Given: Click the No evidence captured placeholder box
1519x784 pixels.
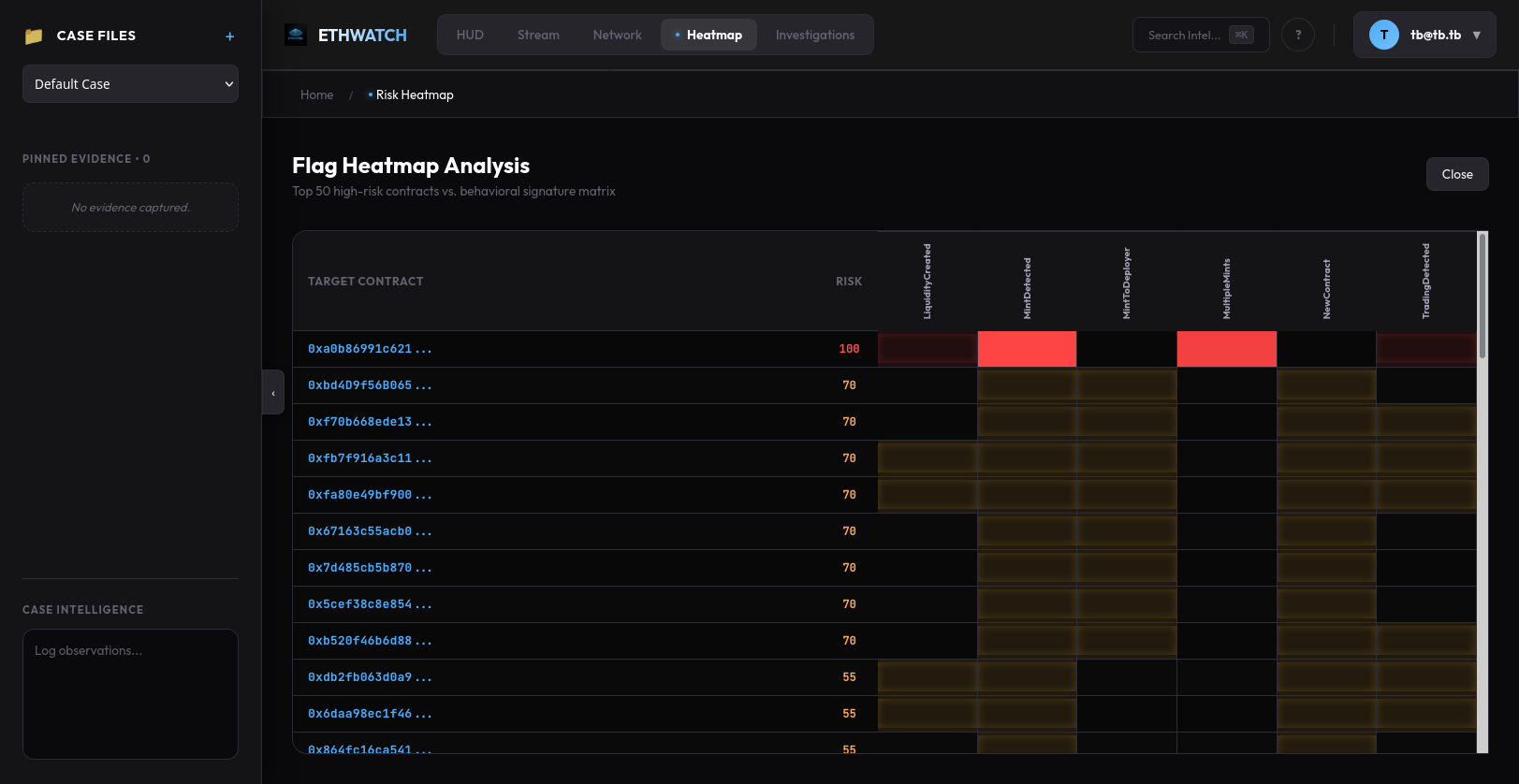Looking at the screenshot, I should point(130,208).
